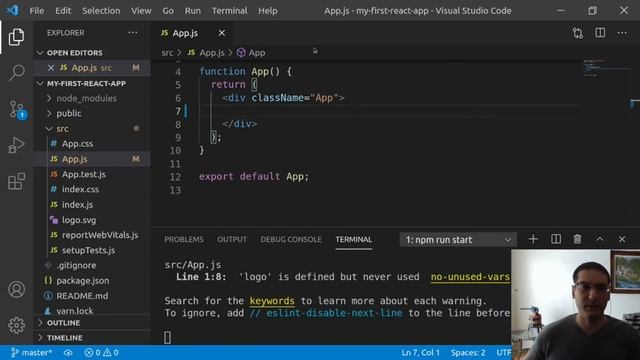Collapse the src folder

coord(62,129)
